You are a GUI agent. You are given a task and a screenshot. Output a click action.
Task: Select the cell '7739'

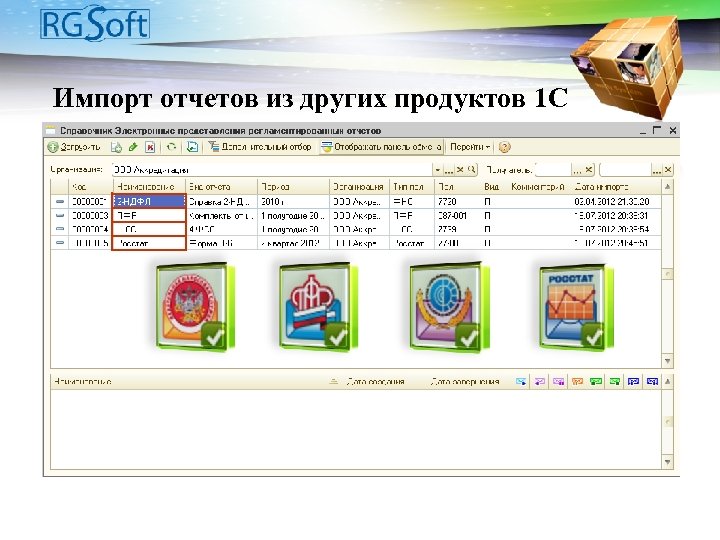click(x=457, y=229)
